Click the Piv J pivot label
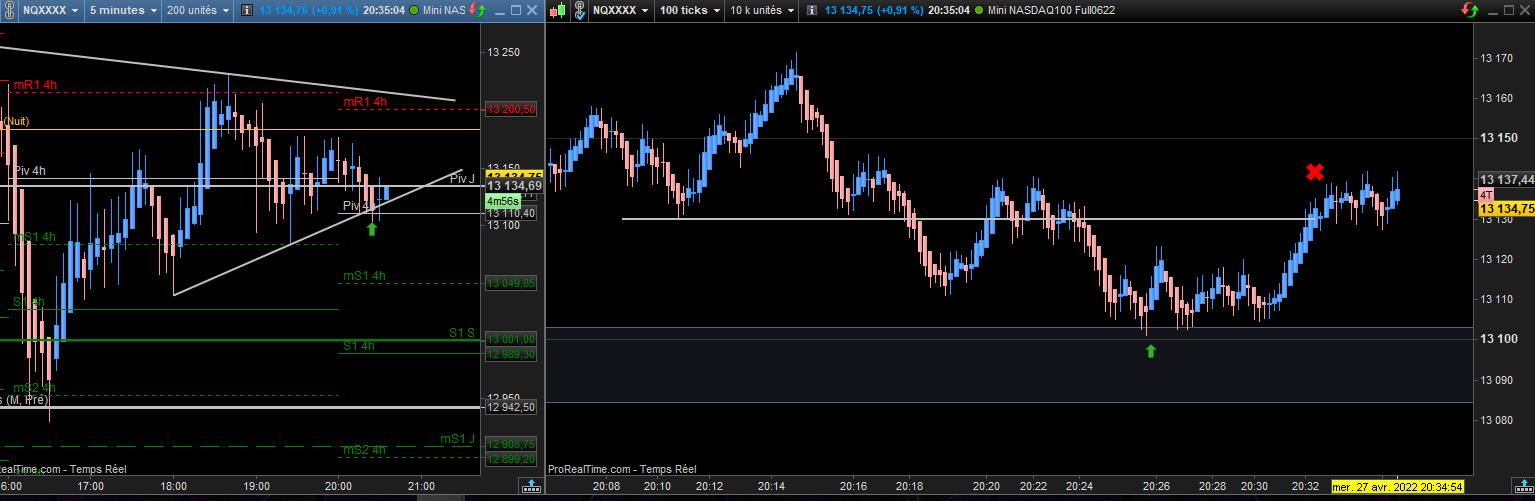 tap(461, 179)
